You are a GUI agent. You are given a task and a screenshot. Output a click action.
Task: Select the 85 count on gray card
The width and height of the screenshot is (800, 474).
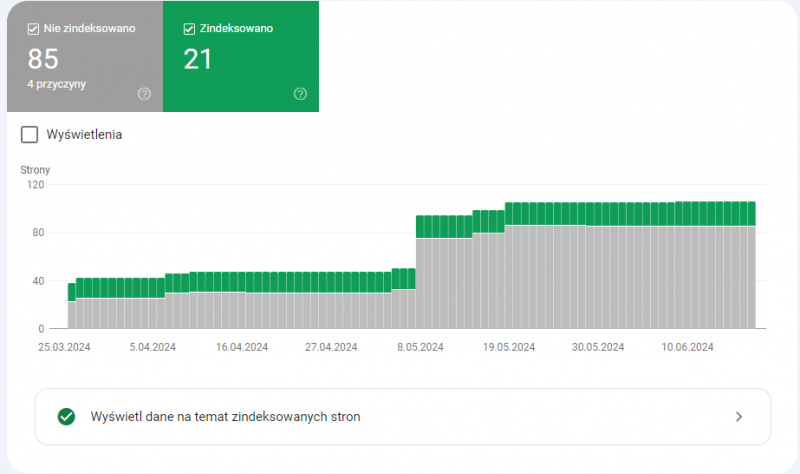[x=43, y=59]
